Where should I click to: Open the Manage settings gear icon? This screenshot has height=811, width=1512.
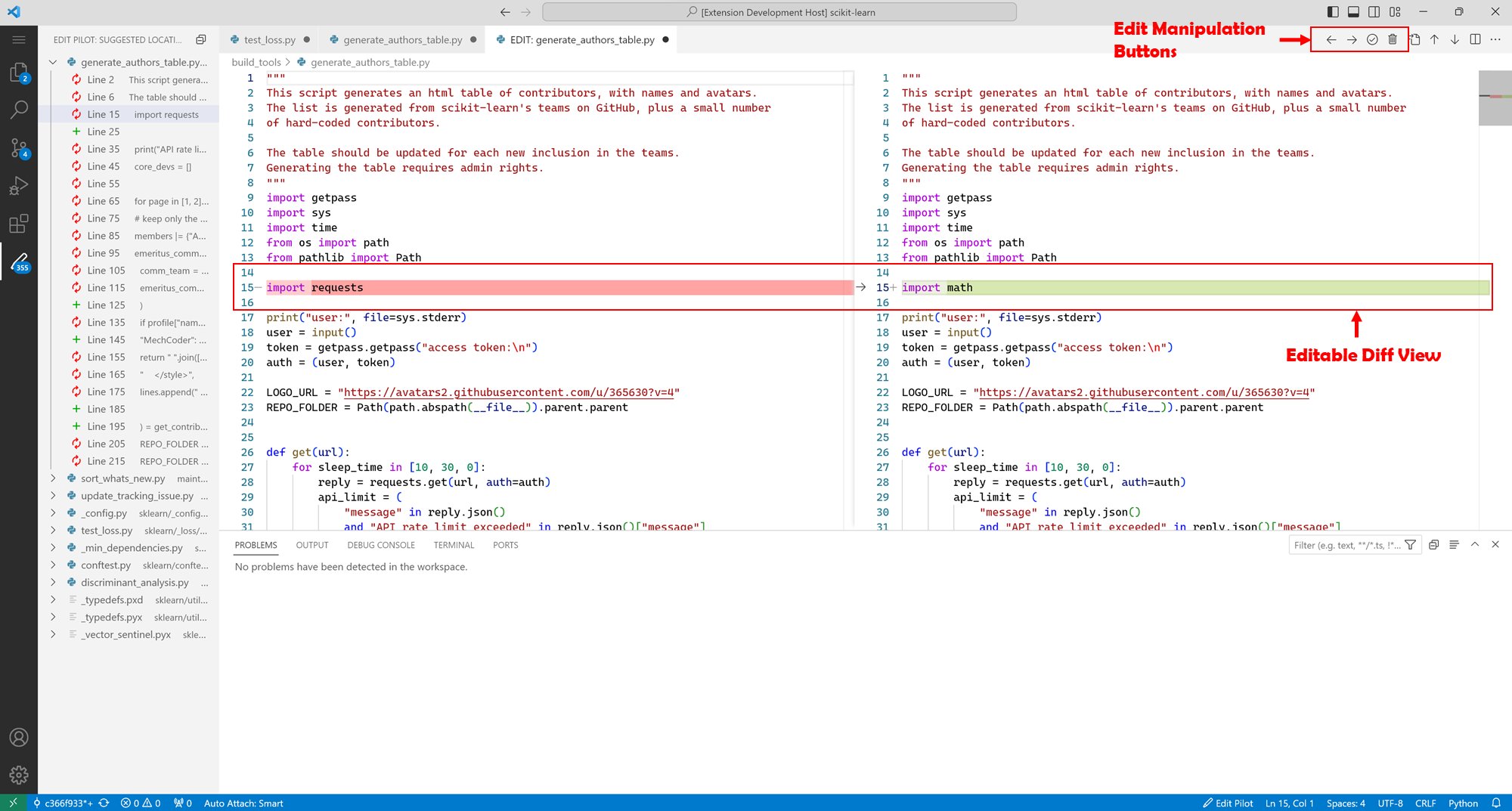(19, 775)
